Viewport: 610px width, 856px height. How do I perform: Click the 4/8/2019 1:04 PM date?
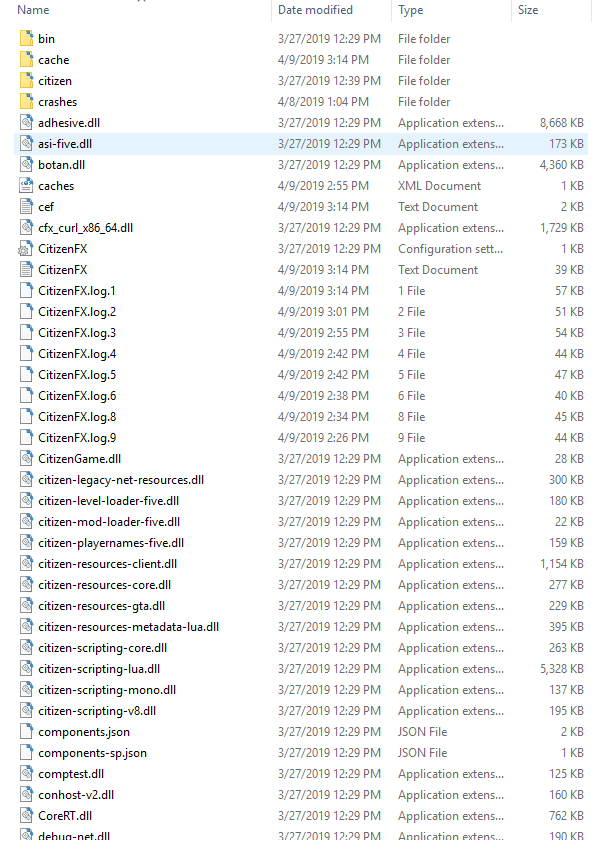click(323, 102)
